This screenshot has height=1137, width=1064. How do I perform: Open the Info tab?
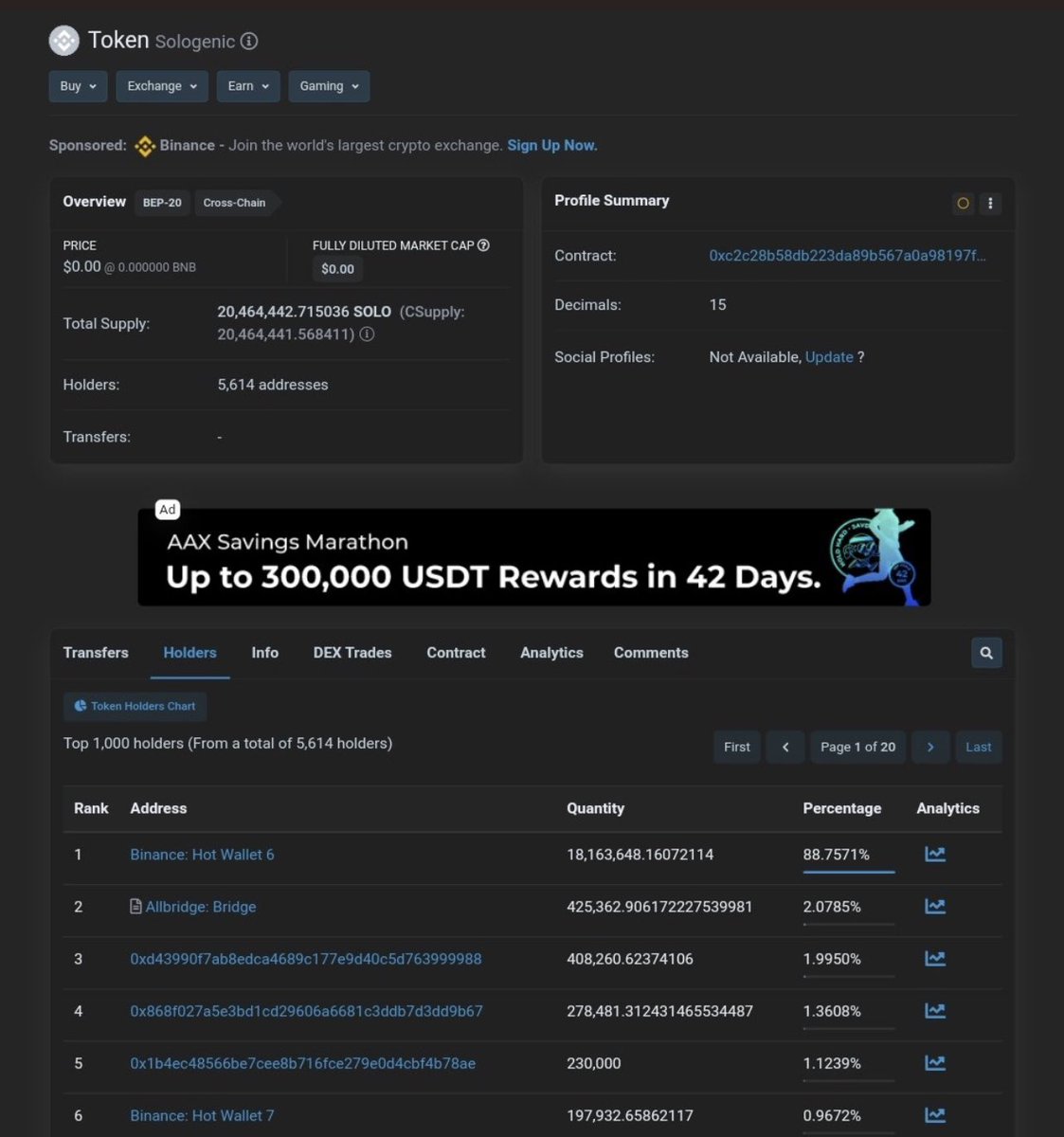(x=265, y=653)
